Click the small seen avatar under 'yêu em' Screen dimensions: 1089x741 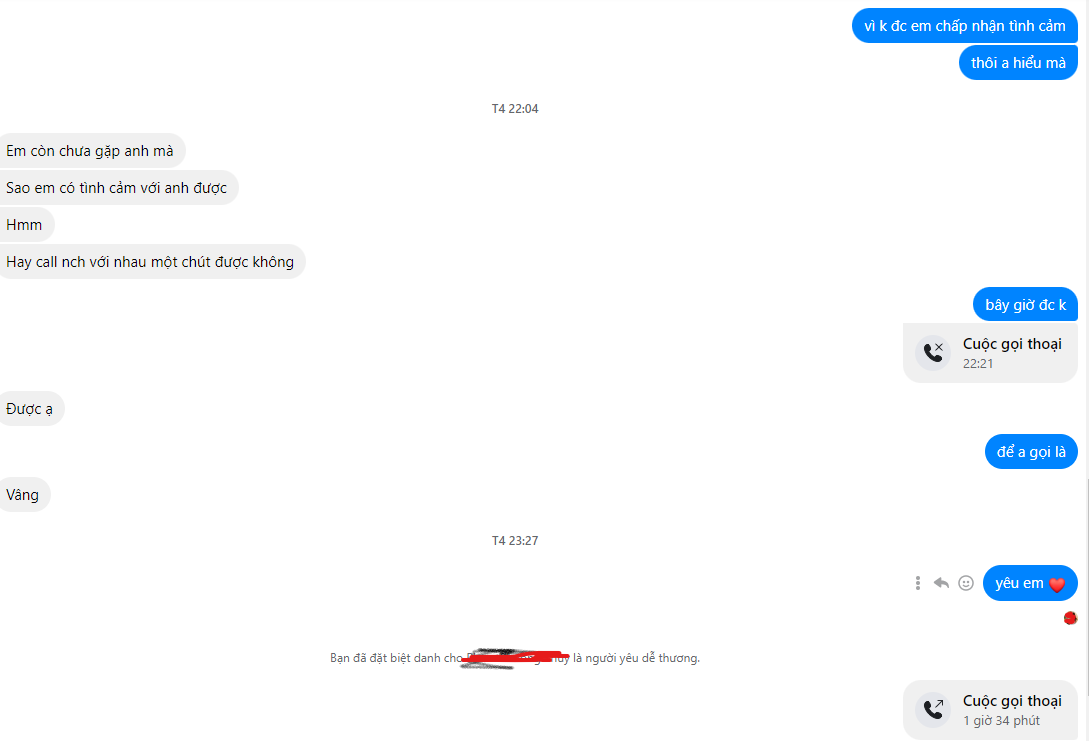coord(1070,617)
